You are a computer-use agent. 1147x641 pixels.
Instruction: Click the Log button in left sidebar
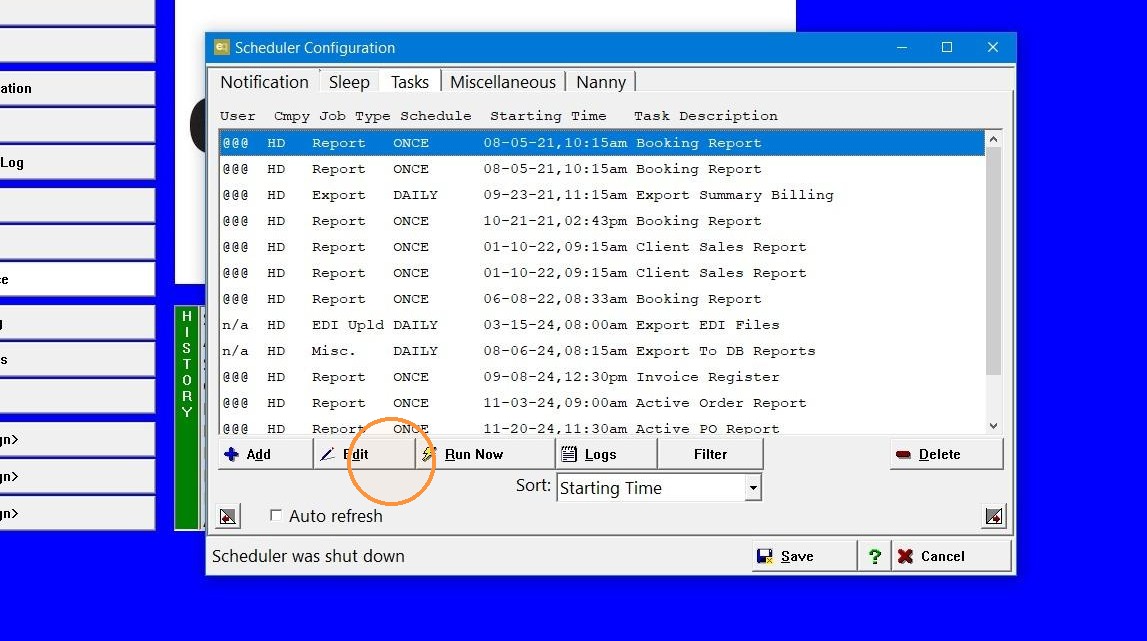[77, 162]
